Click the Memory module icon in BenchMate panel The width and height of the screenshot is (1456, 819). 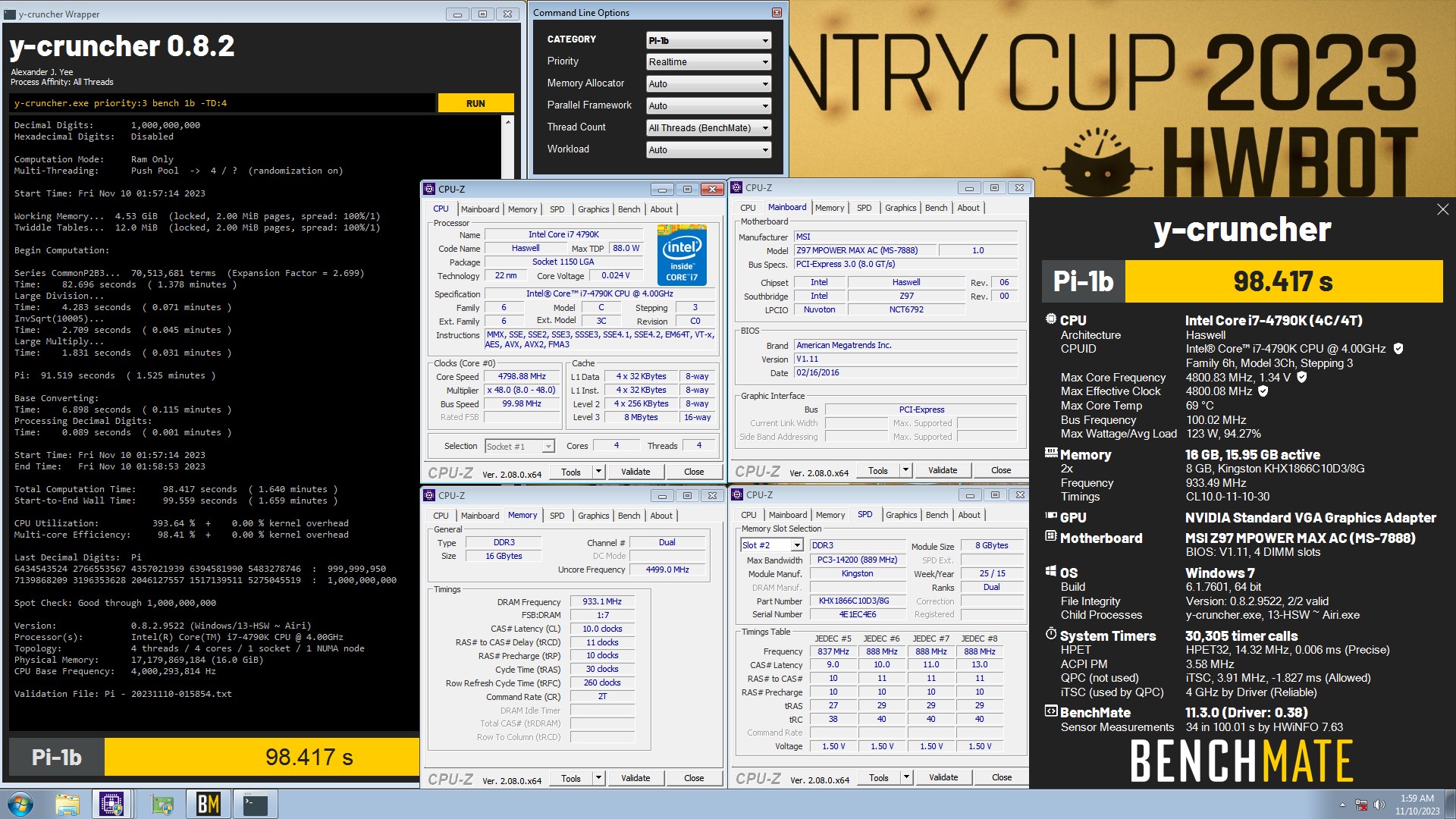coord(1051,453)
